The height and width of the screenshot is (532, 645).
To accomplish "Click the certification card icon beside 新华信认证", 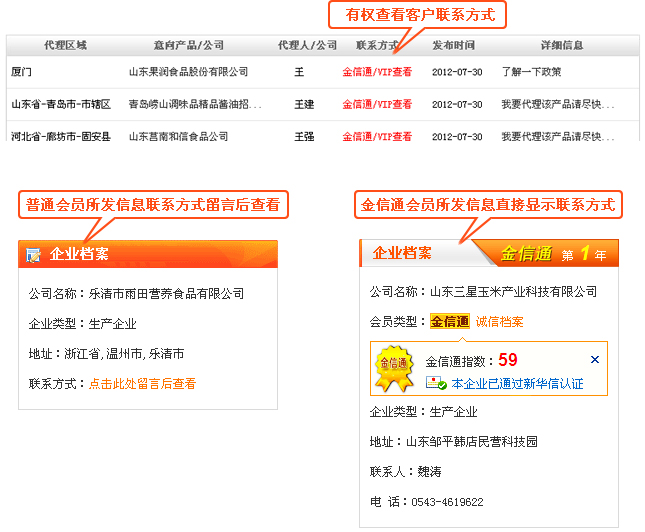I will (436, 383).
